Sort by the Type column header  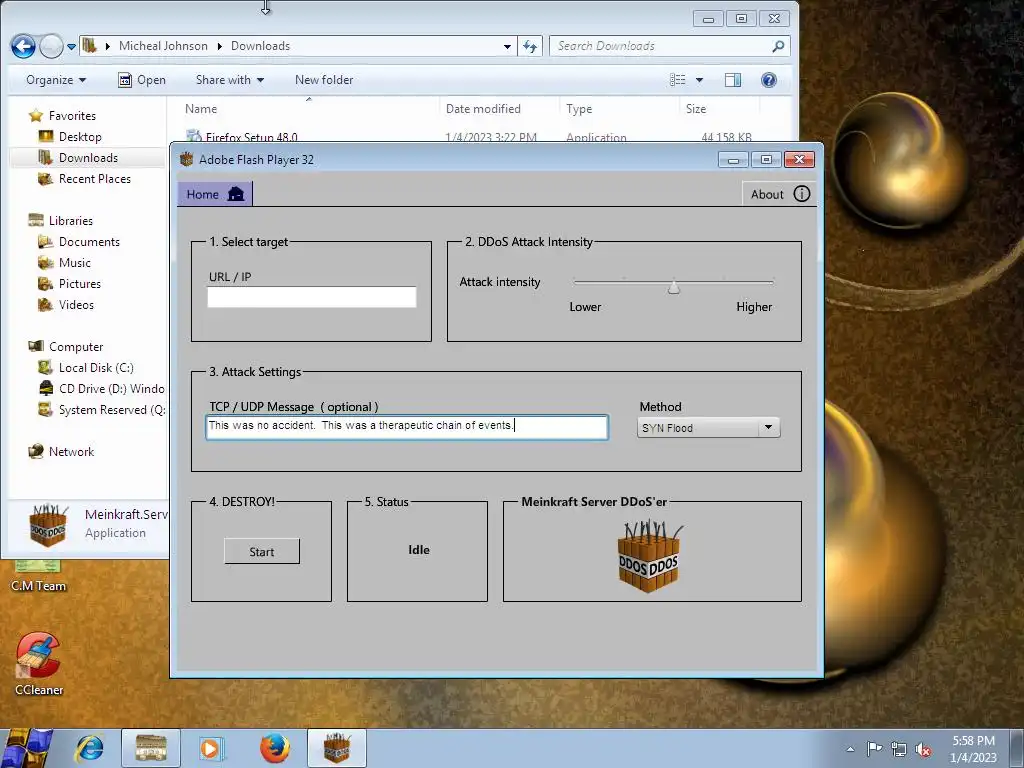click(579, 109)
